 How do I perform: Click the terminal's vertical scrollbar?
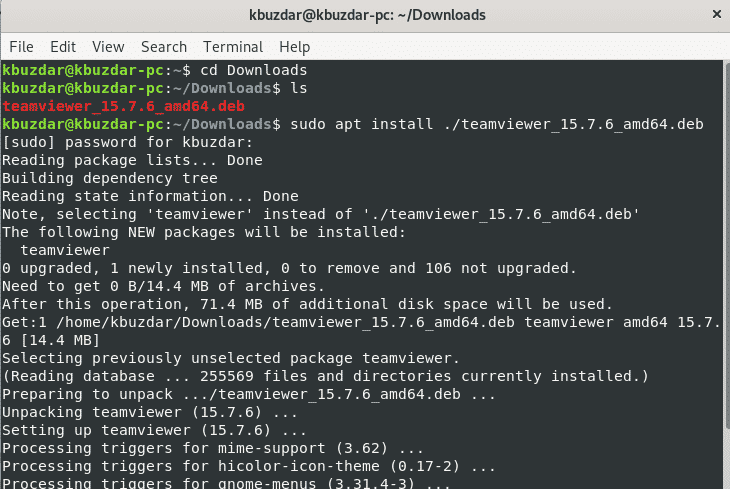tap(724, 270)
